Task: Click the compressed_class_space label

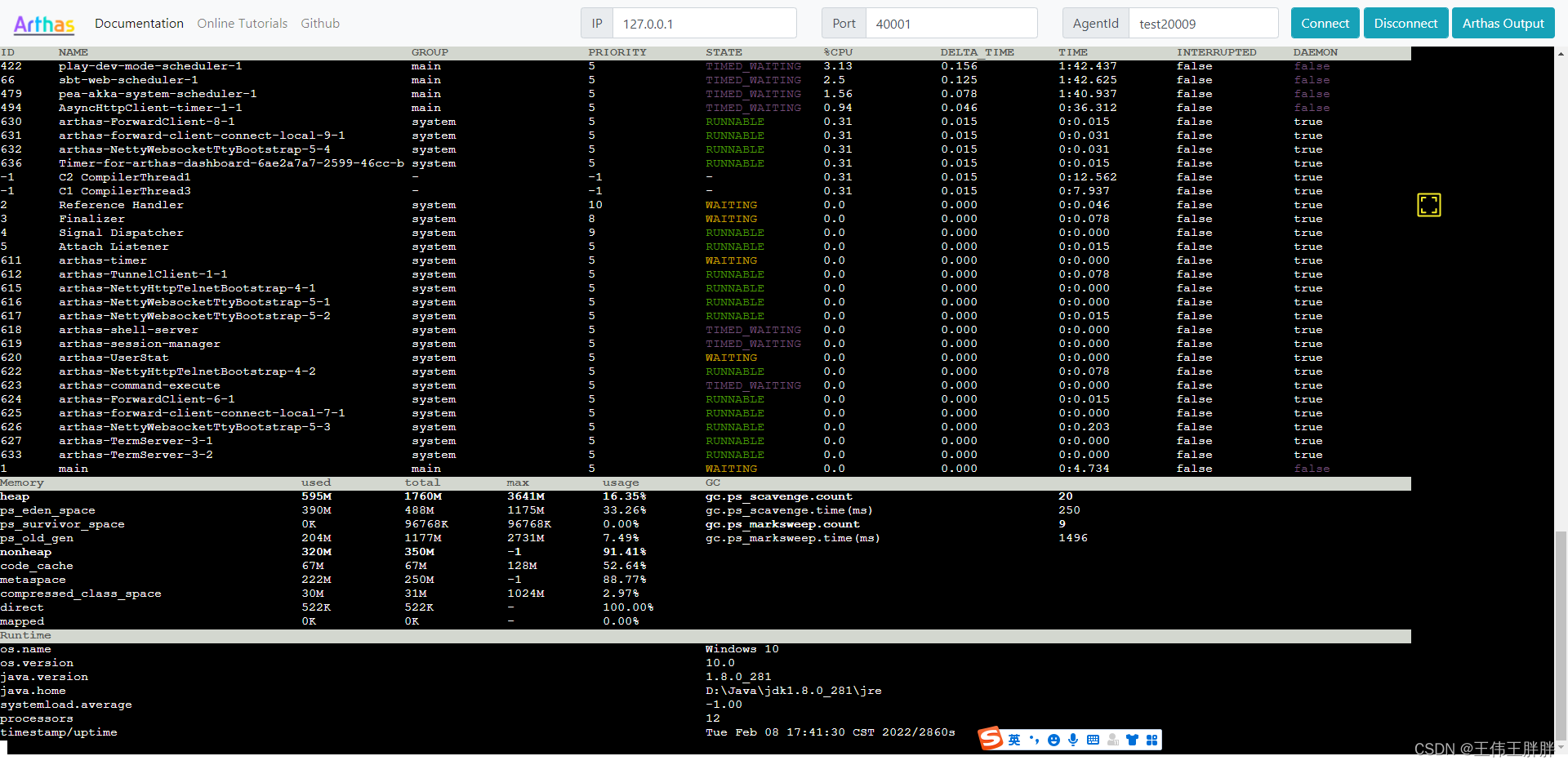Action: [x=81, y=594]
